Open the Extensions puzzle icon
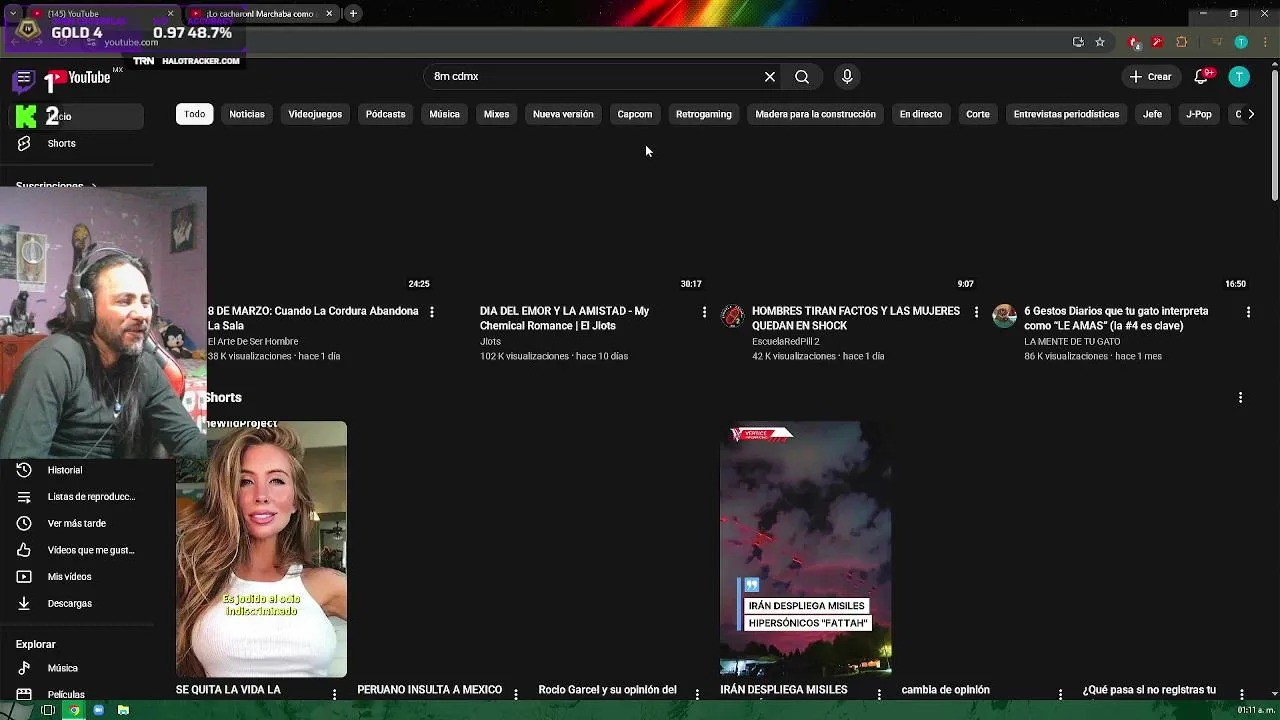Image resolution: width=1280 pixels, height=720 pixels. pyautogui.click(x=1181, y=42)
